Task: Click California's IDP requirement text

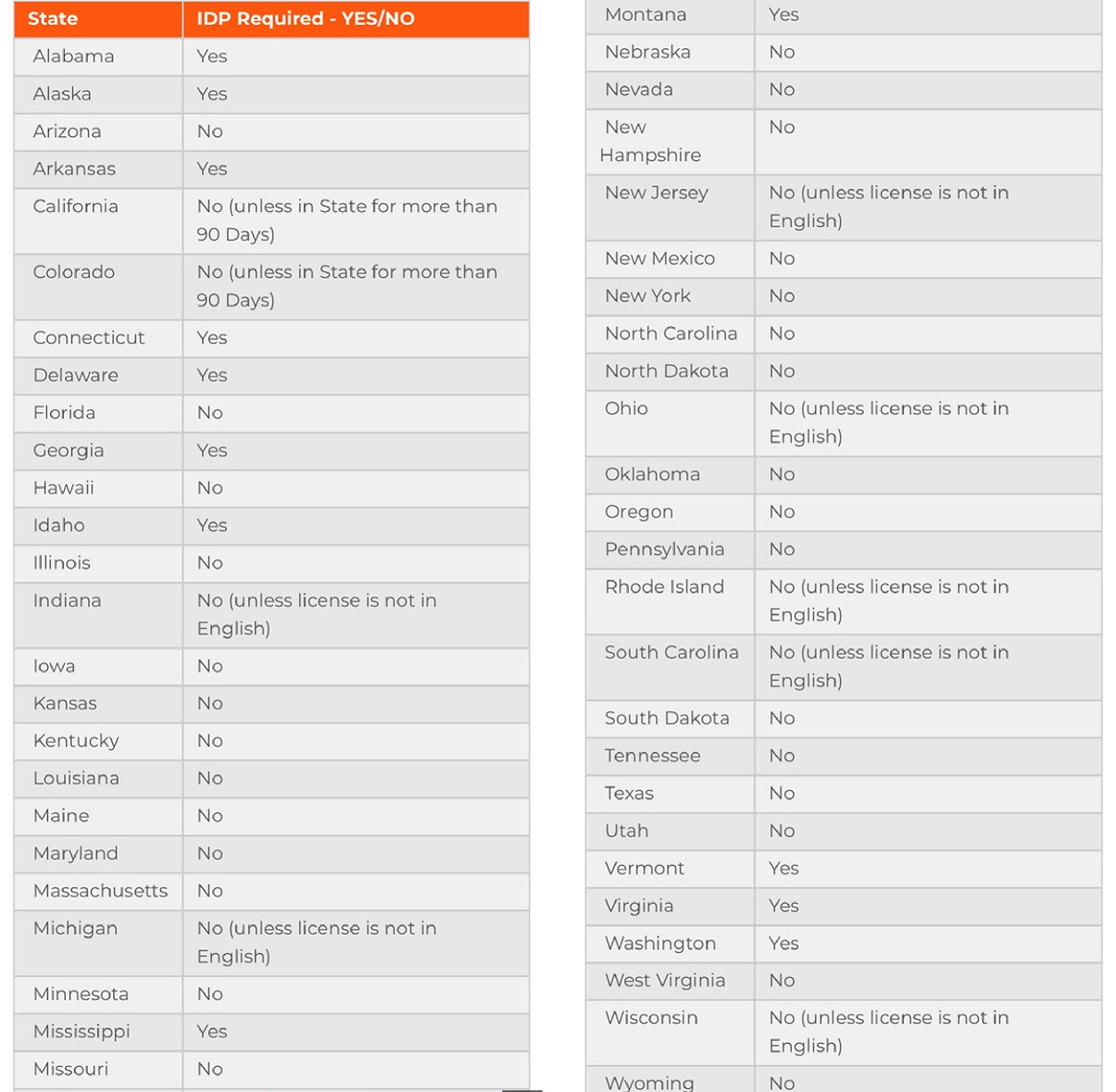Action: 346,220
